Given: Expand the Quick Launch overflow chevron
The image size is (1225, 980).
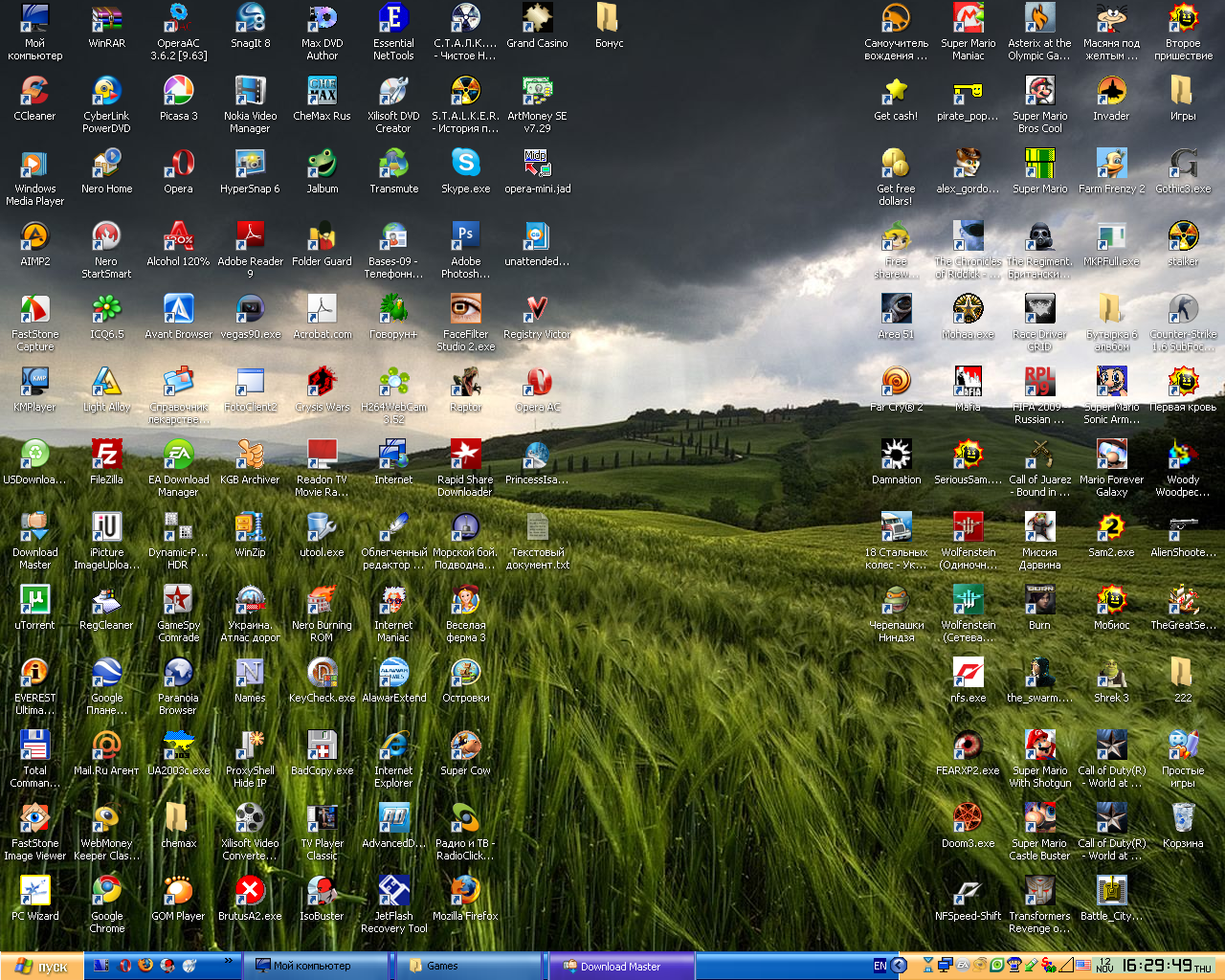Looking at the screenshot, I should click(x=229, y=961).
